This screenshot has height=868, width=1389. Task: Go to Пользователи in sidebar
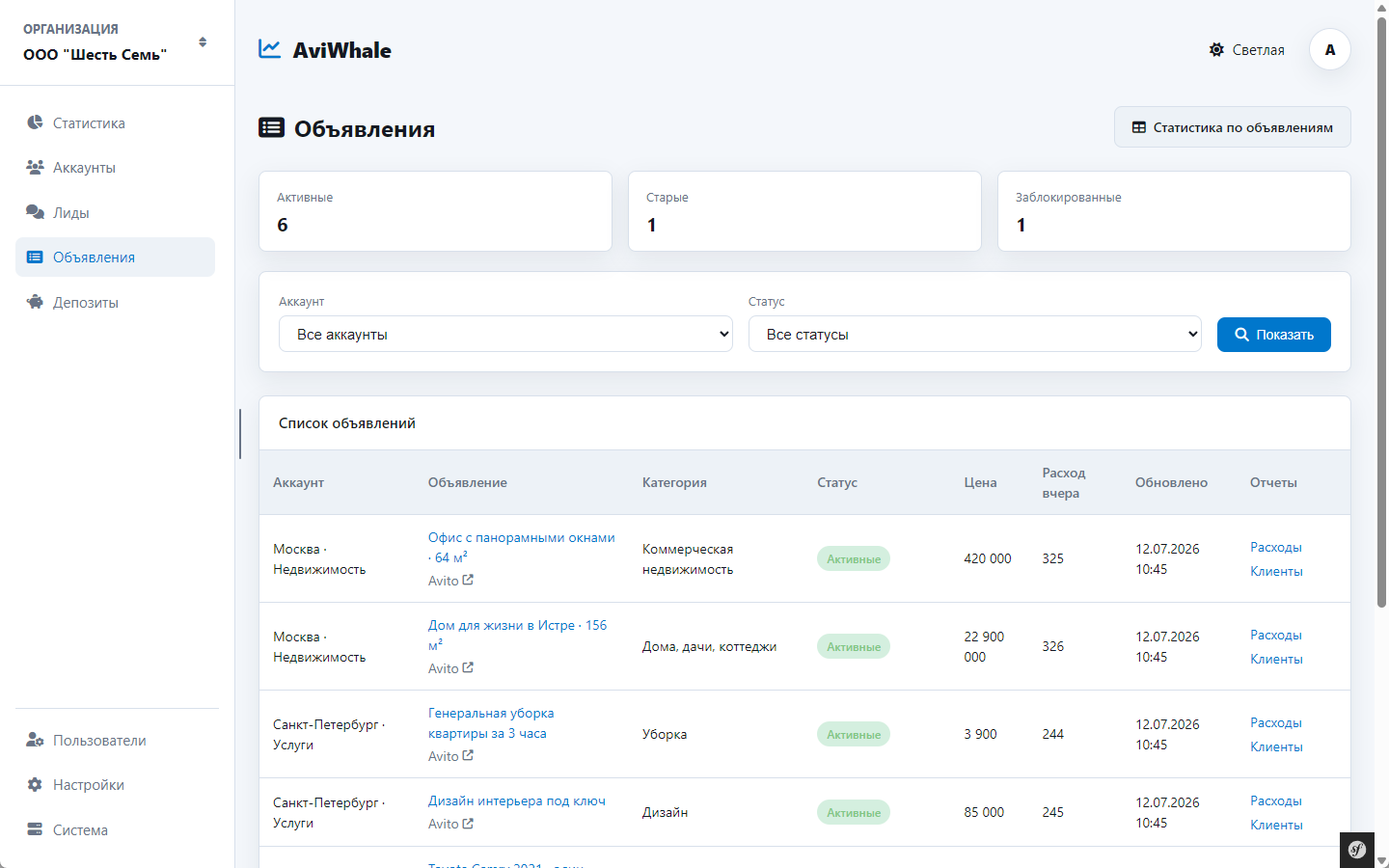click(x=115, y=740)
